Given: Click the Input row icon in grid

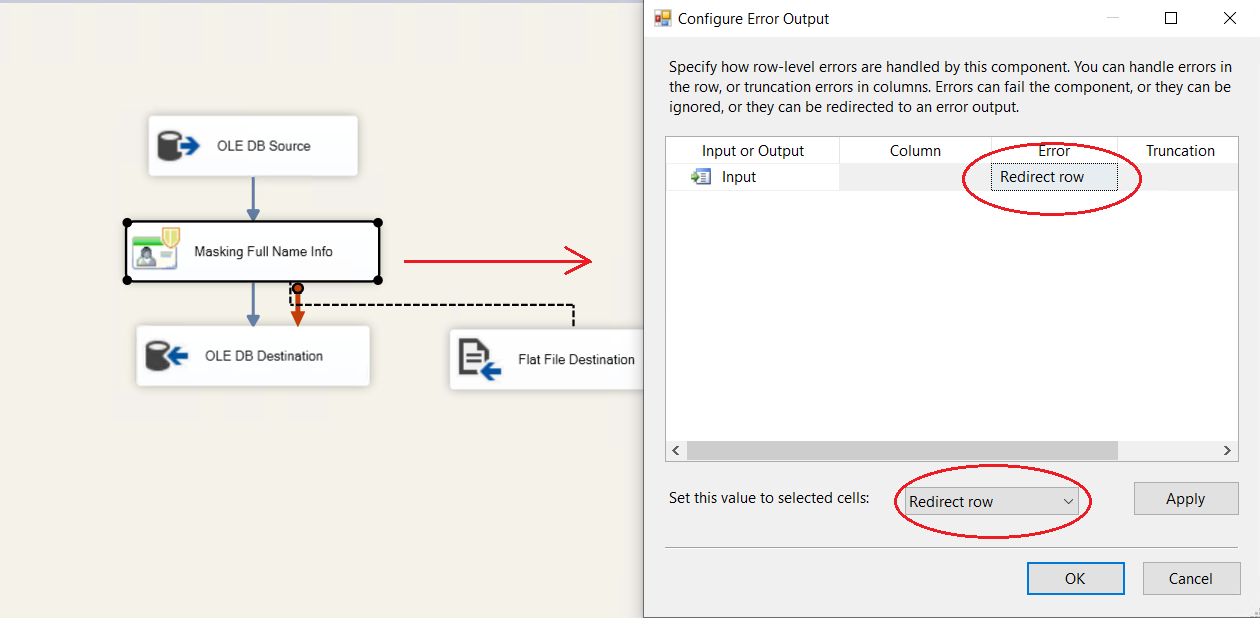Looking at the screenshot, I should pyautogui.click(x=700, y=177).
